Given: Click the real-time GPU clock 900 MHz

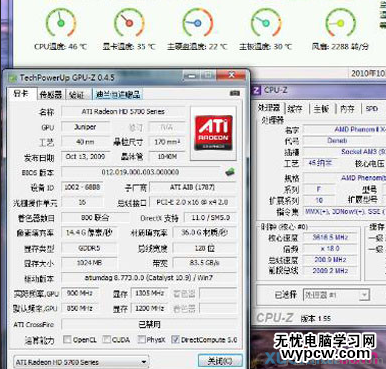Looking at the screenshot, I should pos(80,293).
